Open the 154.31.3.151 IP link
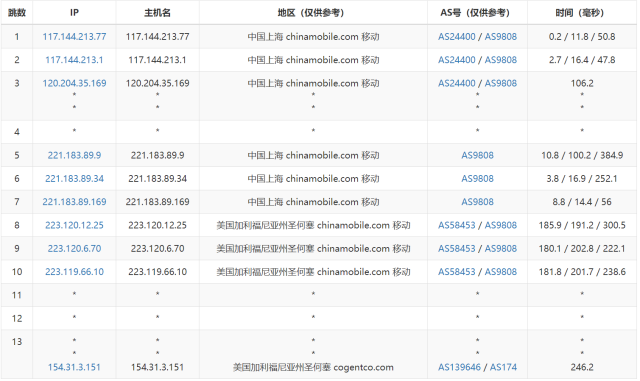The height and width of the screenshot is (381, 640). pos(74,368)
